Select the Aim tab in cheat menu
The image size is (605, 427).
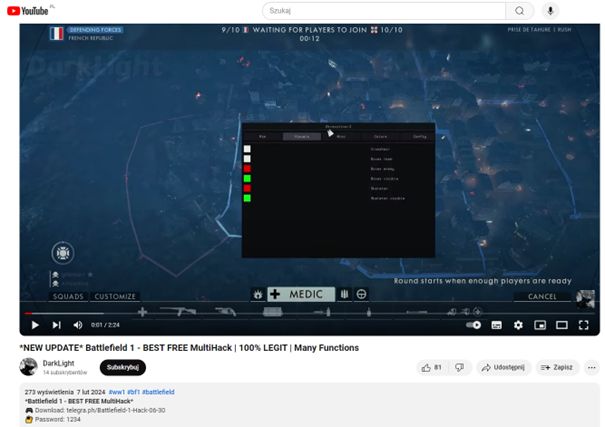(x=263, y=137)
